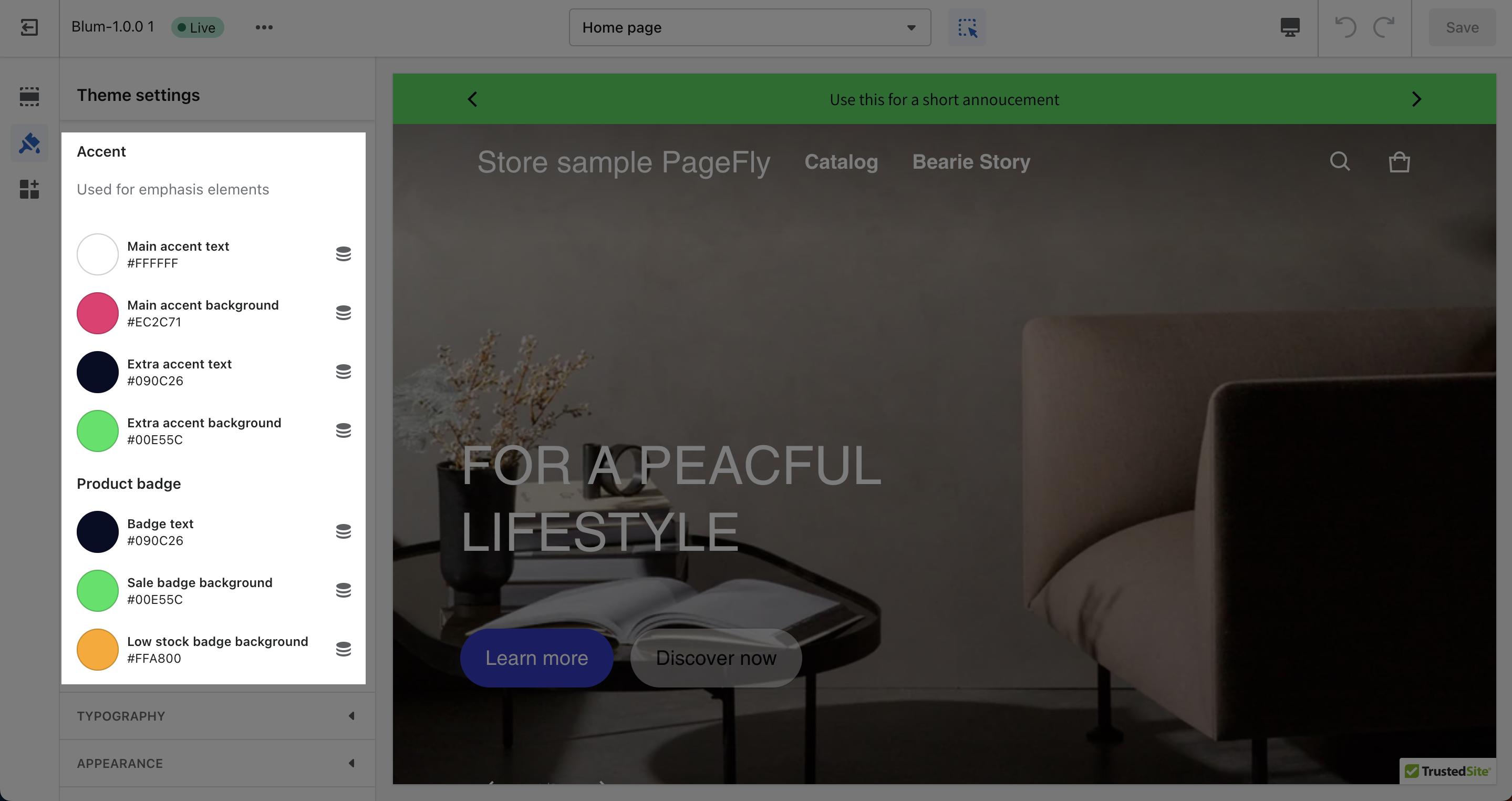Open the Low stock badge background color swatch

click(x=97, y=650)
